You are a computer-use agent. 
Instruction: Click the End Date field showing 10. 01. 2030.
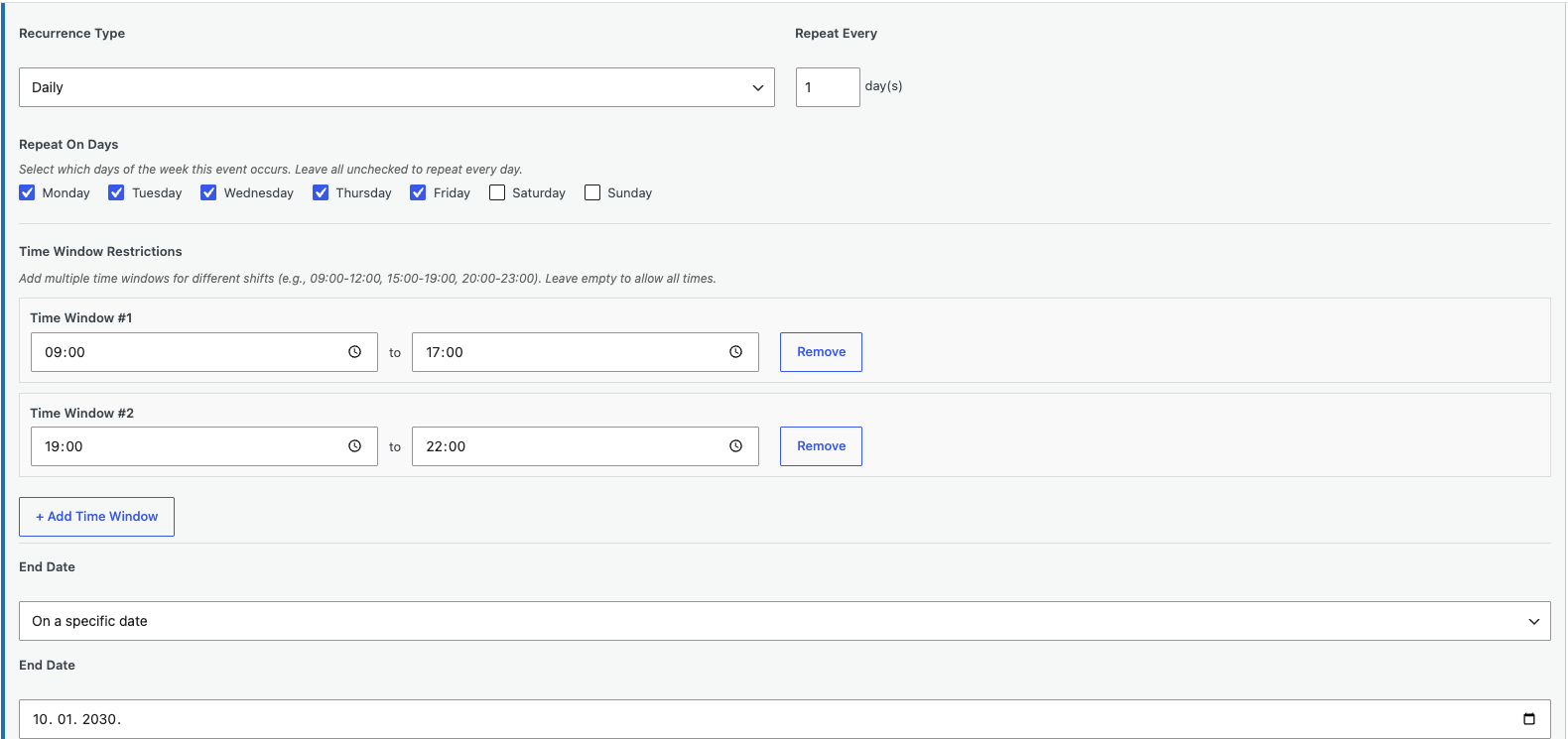(x=785, y=719)
